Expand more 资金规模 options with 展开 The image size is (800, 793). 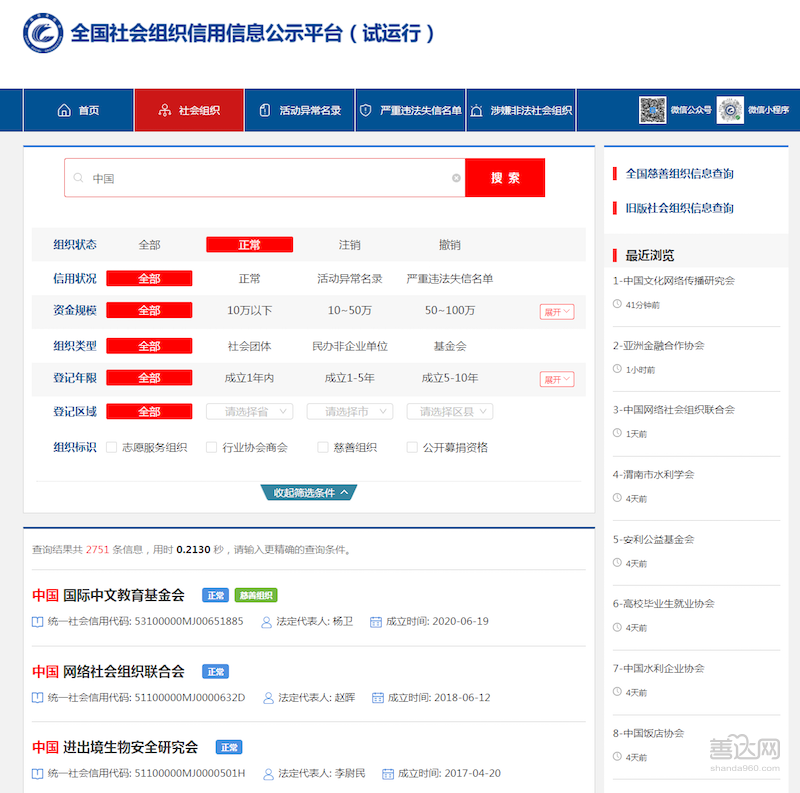pyautogui.click(x=557, y=311)
